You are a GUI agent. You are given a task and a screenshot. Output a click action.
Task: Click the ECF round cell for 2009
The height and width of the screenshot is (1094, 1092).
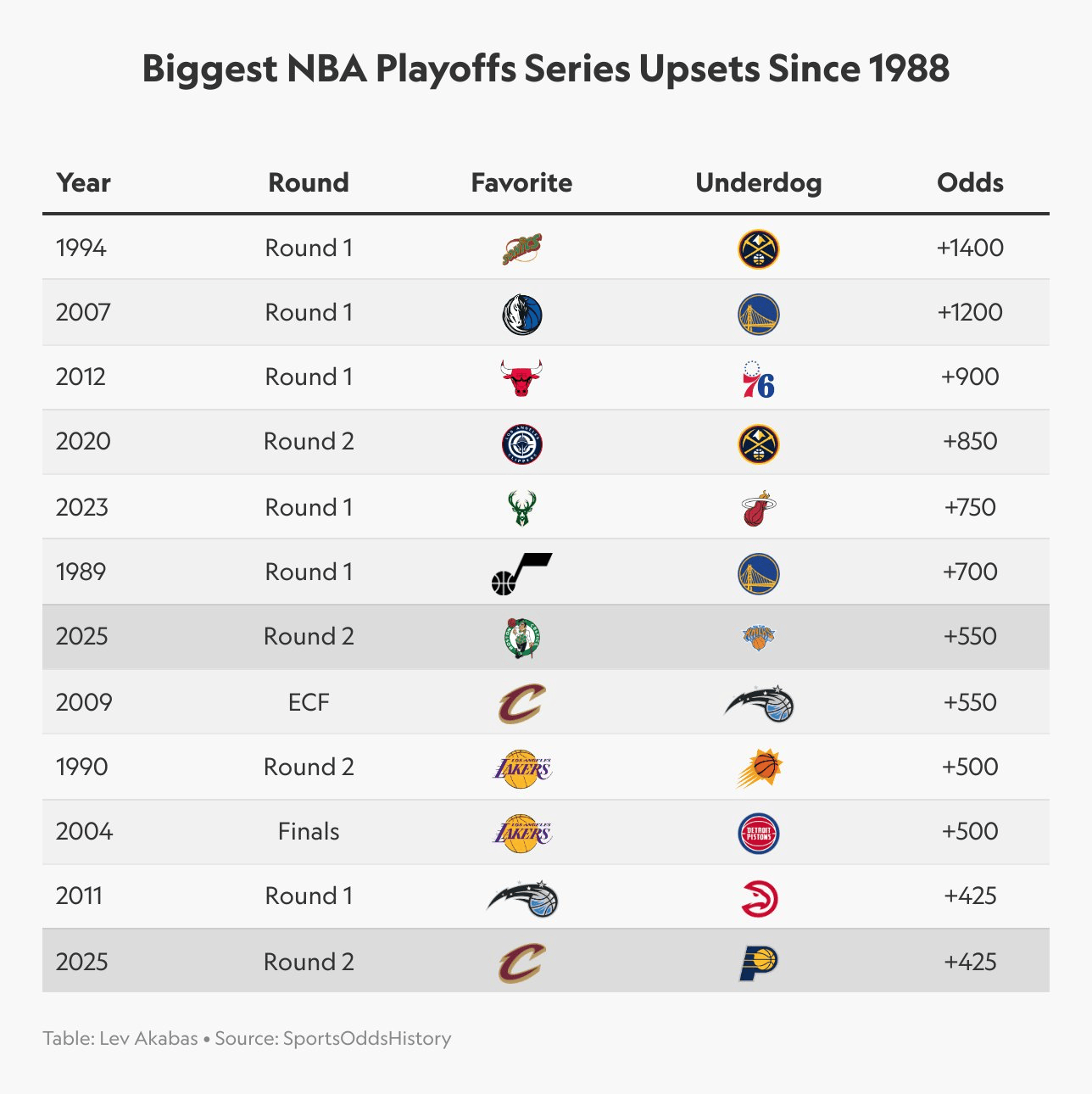tap(309, 702)
